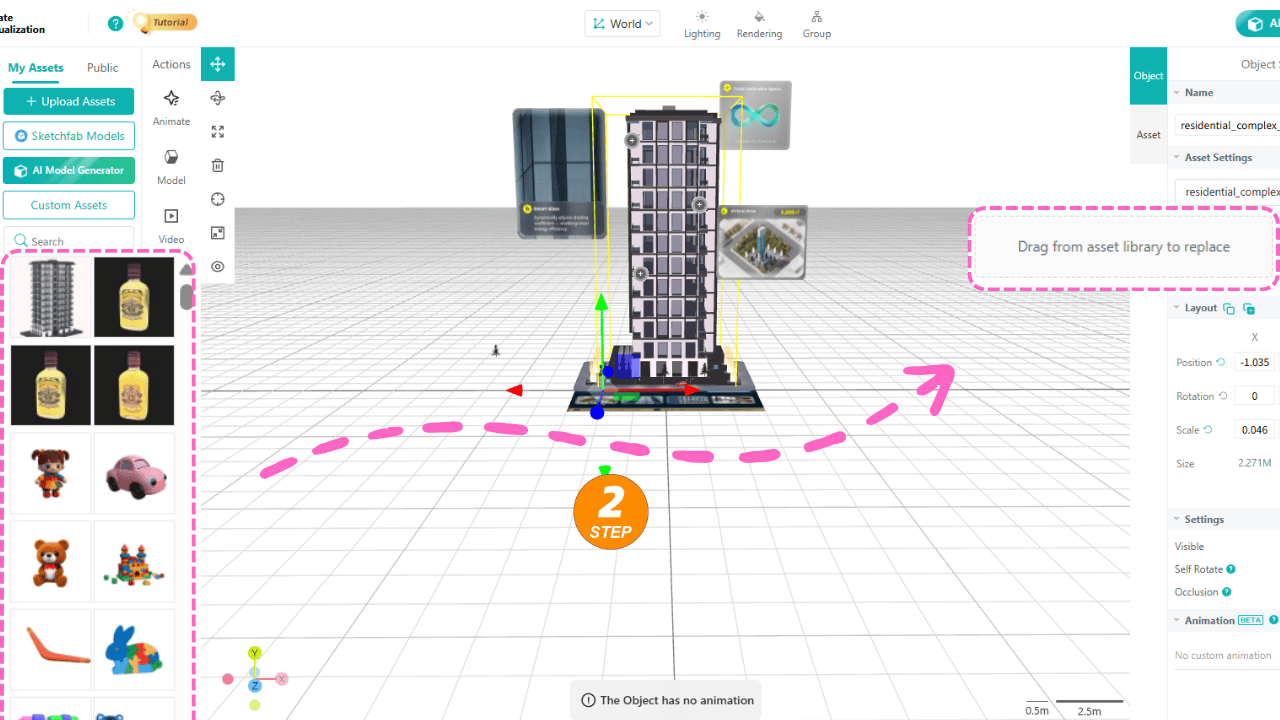Switch to the Asset tab on right panel

[x=1148, y=134]
